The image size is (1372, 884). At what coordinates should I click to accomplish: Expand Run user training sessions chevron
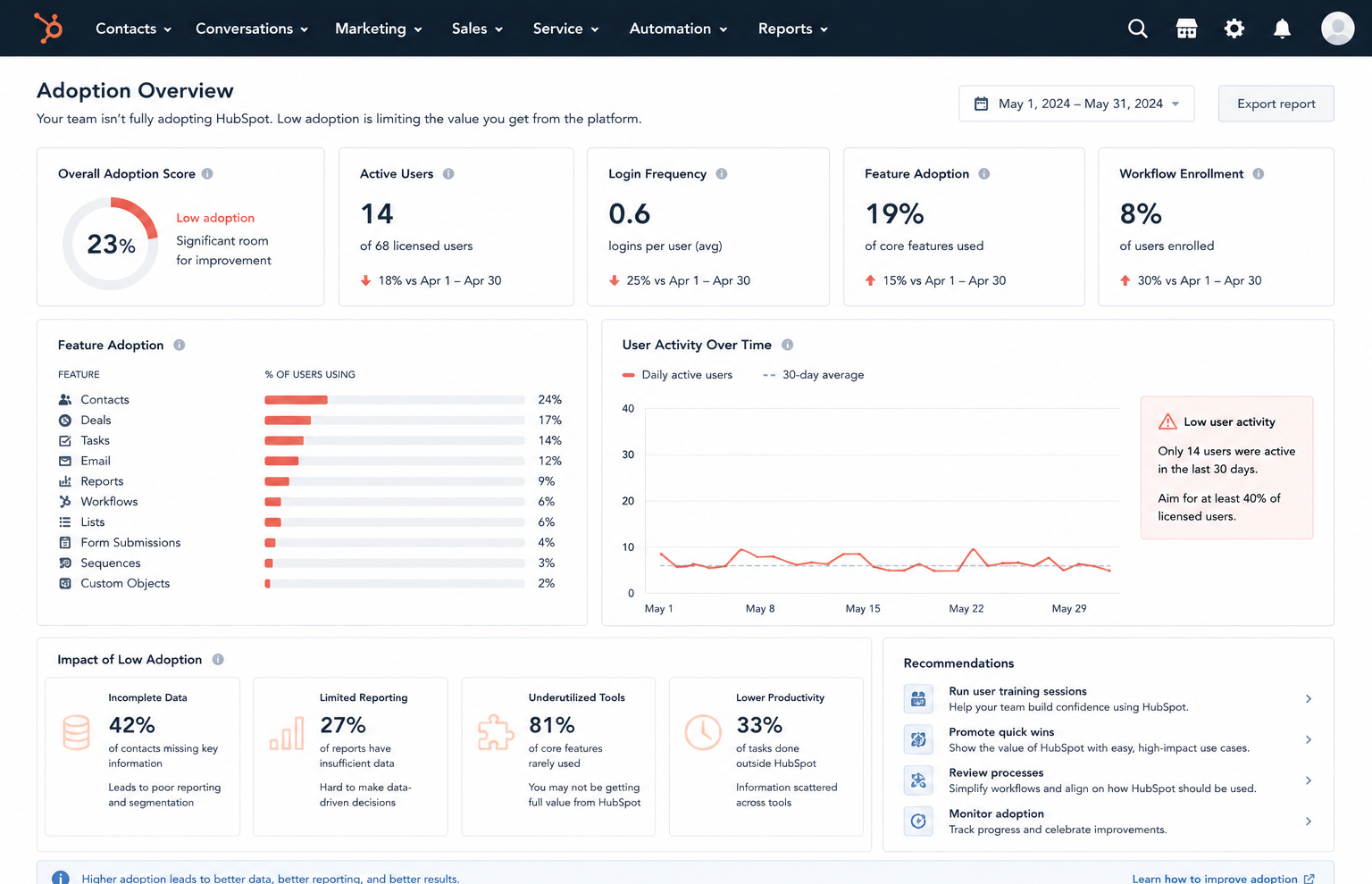click(x=1309, y=699)
